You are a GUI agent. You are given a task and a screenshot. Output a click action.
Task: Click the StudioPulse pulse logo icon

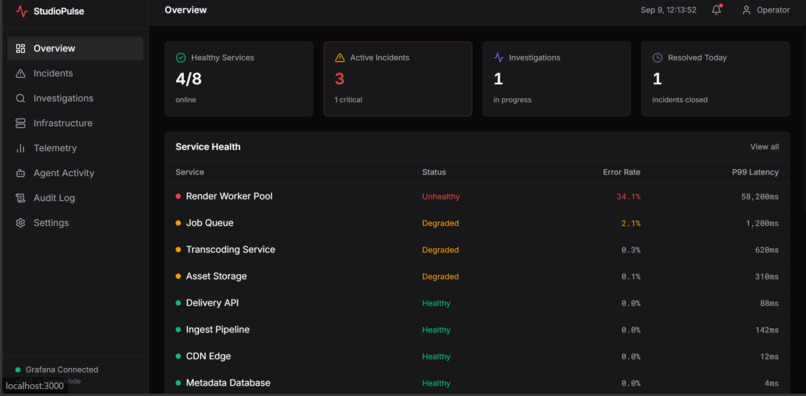(x=22, y=11)
